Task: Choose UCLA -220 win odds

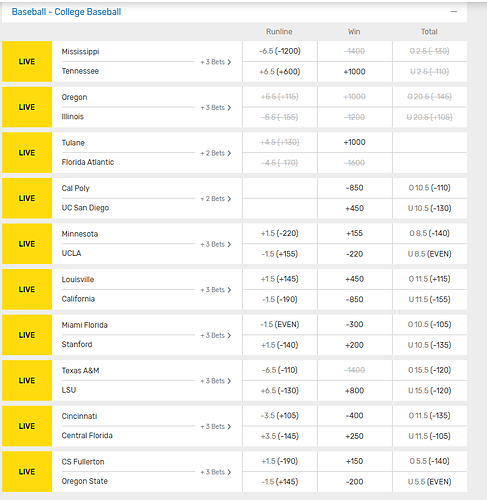Action: click(x=355, y=254)
